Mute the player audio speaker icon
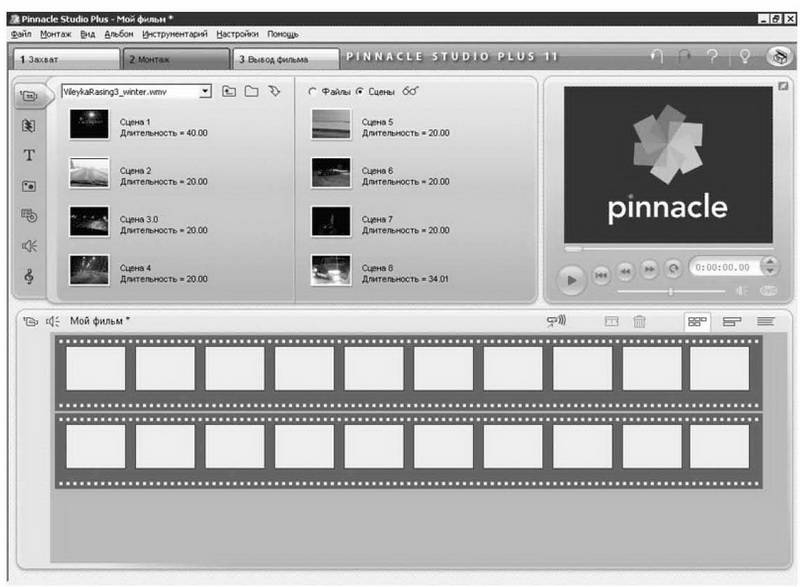Image resolution: width=800 pixels, height=587 pixels. (741, 291)
